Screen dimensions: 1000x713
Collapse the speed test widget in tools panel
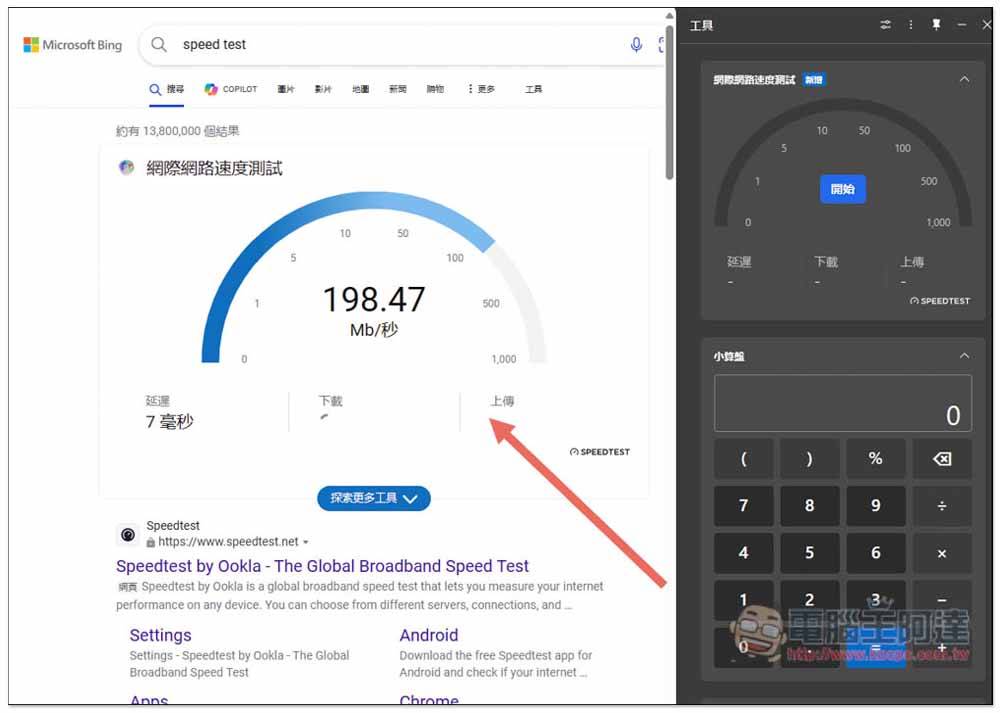point(964,80)
